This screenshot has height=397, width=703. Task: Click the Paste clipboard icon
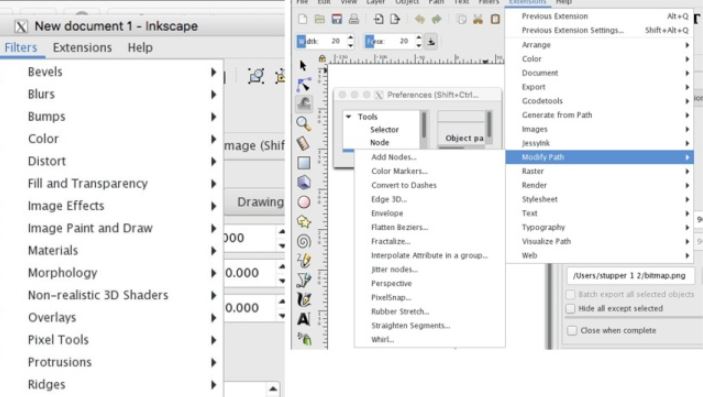[495, 19]
